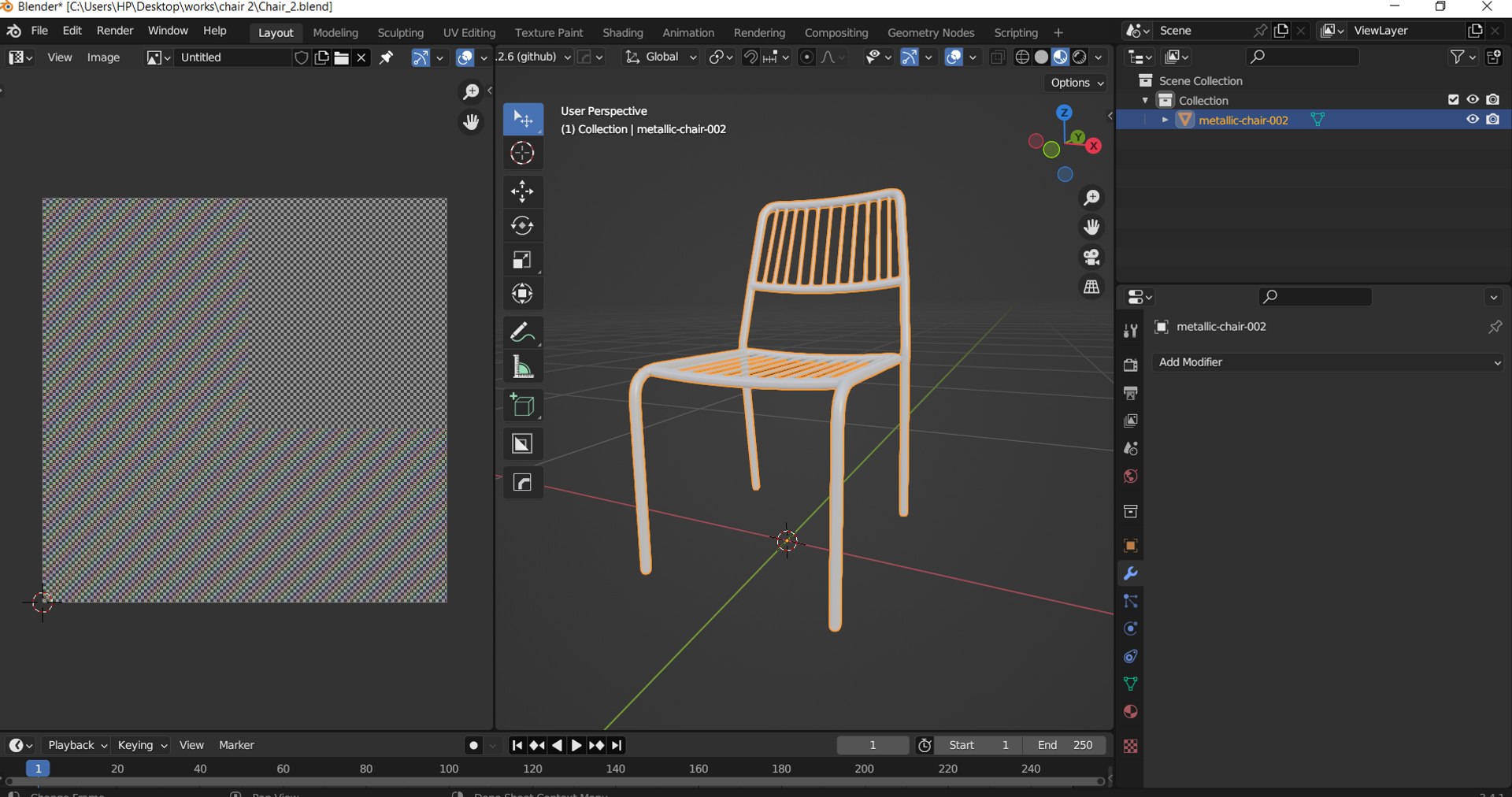Image resolution: width=1512 pixels, height=797 pixels.
Task: Switch to rendered viewport shading
Action: click(x=1080, y=57)
